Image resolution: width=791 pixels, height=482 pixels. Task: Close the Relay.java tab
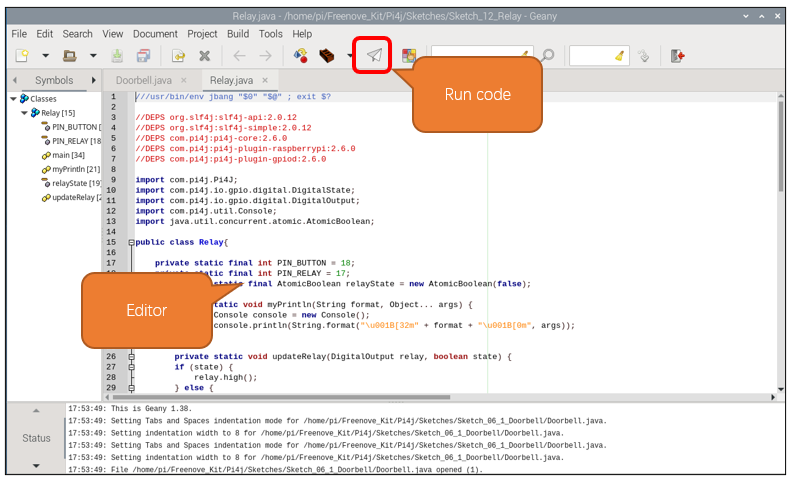[x=265, y=80]
